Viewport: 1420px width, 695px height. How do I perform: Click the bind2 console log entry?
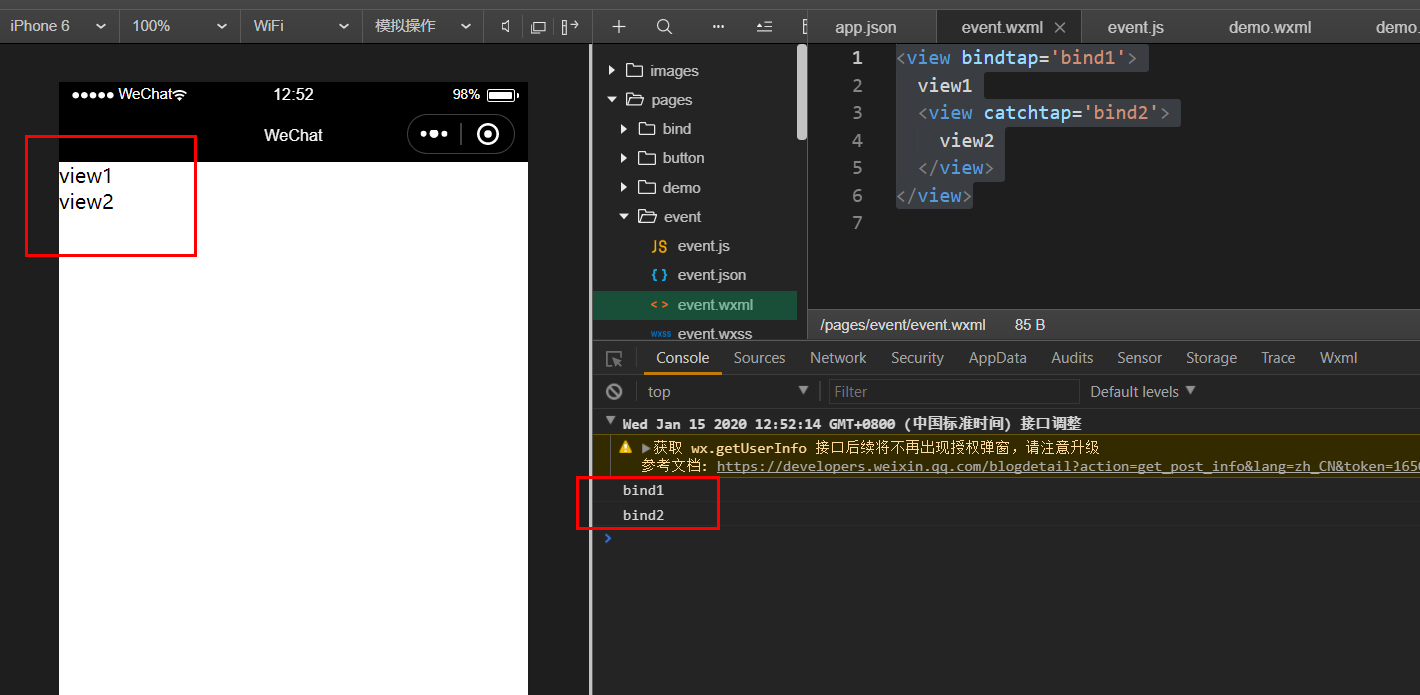[x=643, y=515]
